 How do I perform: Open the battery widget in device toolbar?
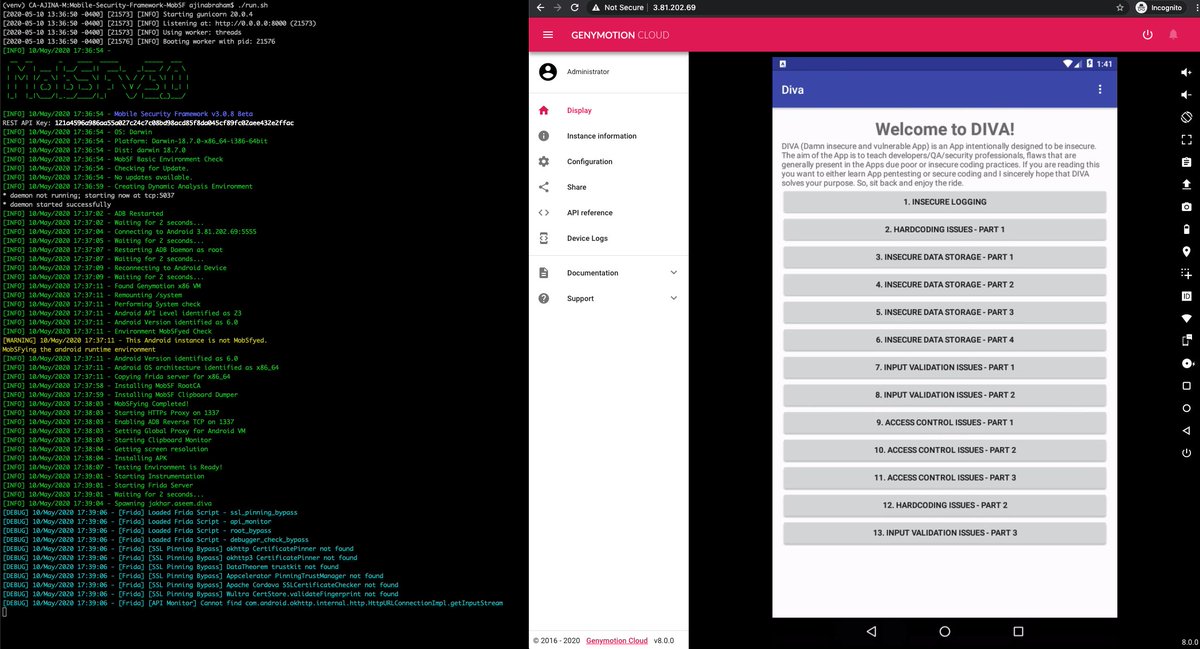point(1186,229)
